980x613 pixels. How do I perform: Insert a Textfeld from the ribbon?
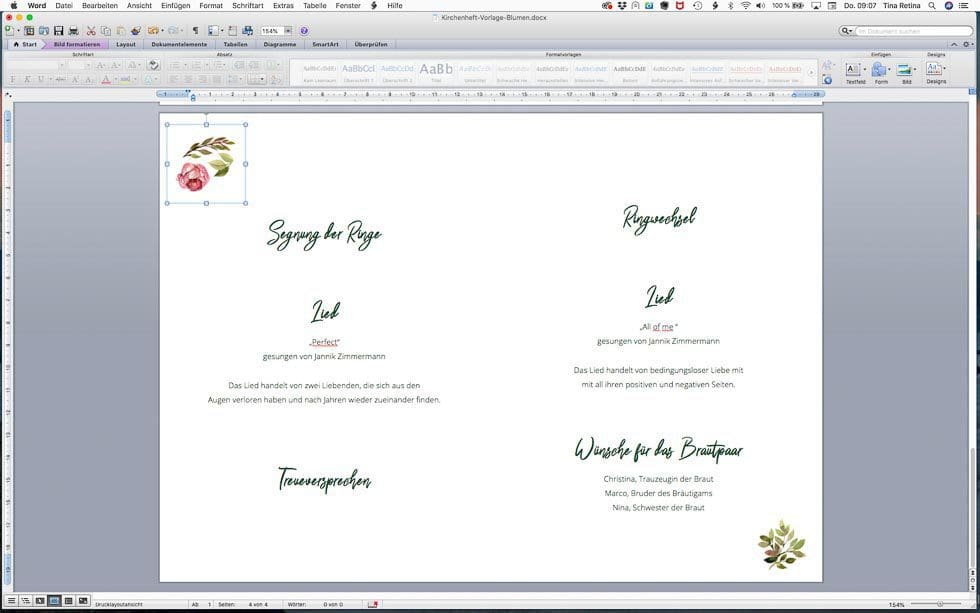(x=855, y=71)
